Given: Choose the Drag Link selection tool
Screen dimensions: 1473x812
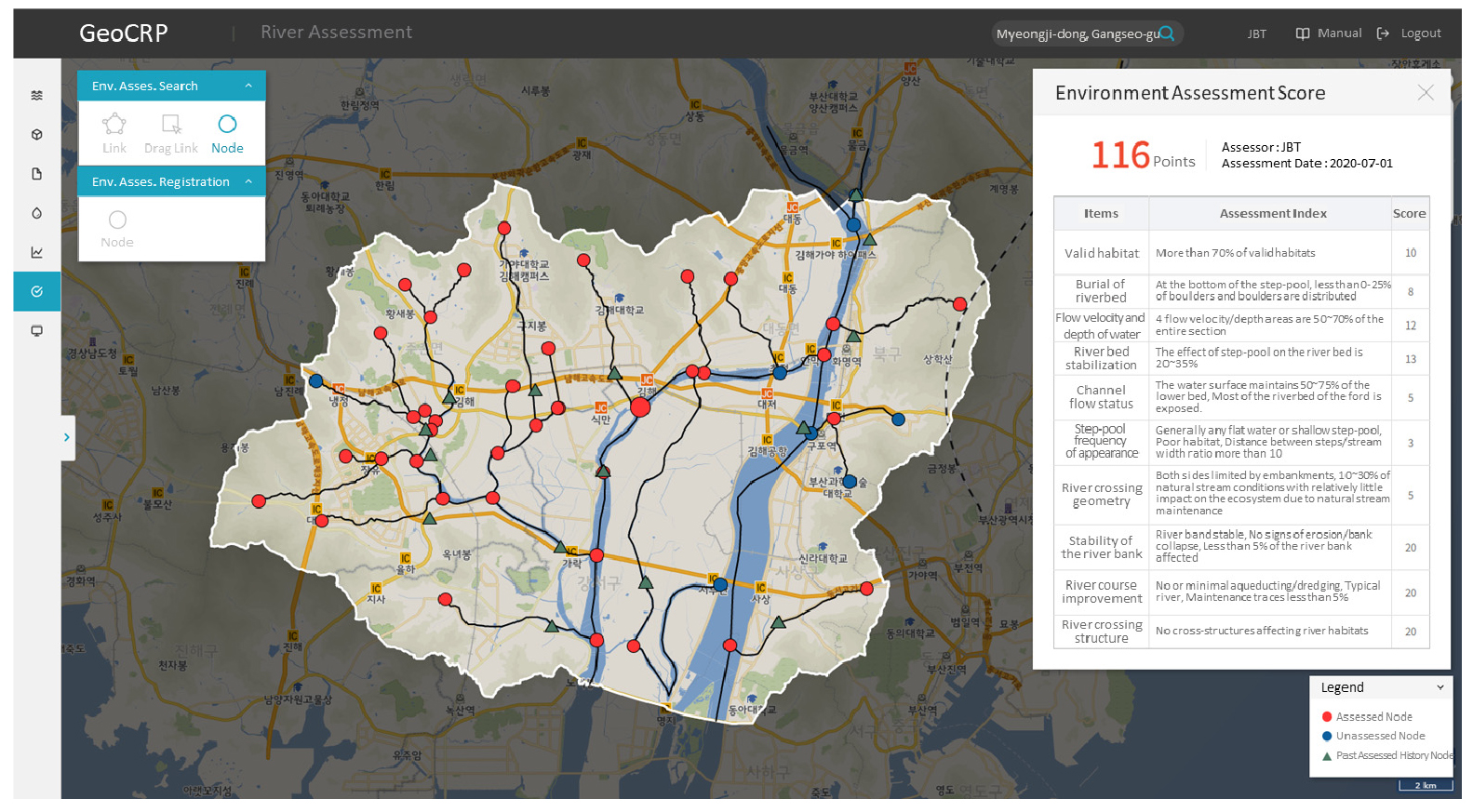Looking at the screenshot, I should tap(171, 133).
